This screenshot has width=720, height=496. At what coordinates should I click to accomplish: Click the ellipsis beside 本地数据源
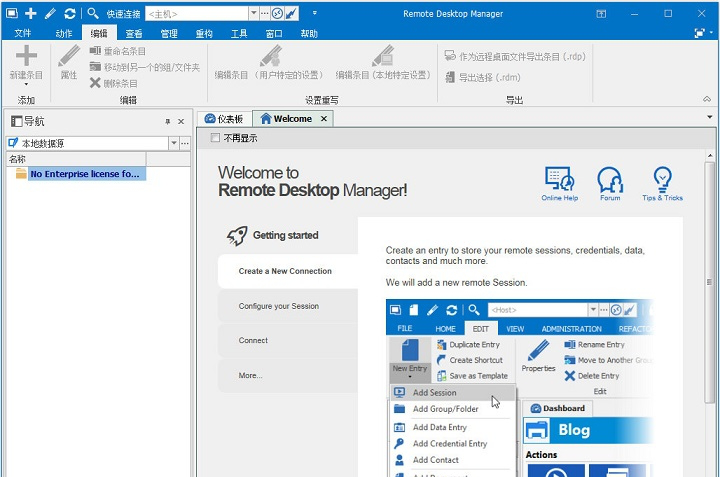pyautogui.click(x=185, y=143)
